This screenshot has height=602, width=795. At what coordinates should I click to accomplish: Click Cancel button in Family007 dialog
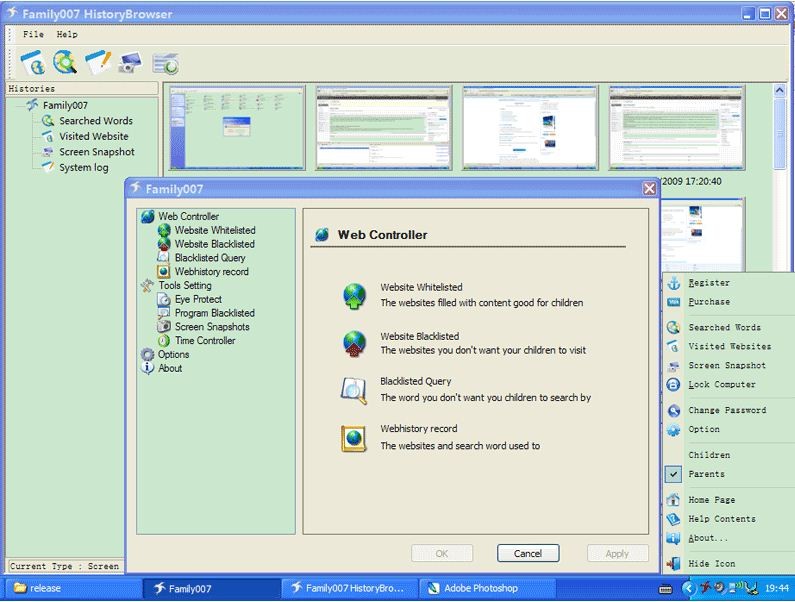[x=528, y=553]
